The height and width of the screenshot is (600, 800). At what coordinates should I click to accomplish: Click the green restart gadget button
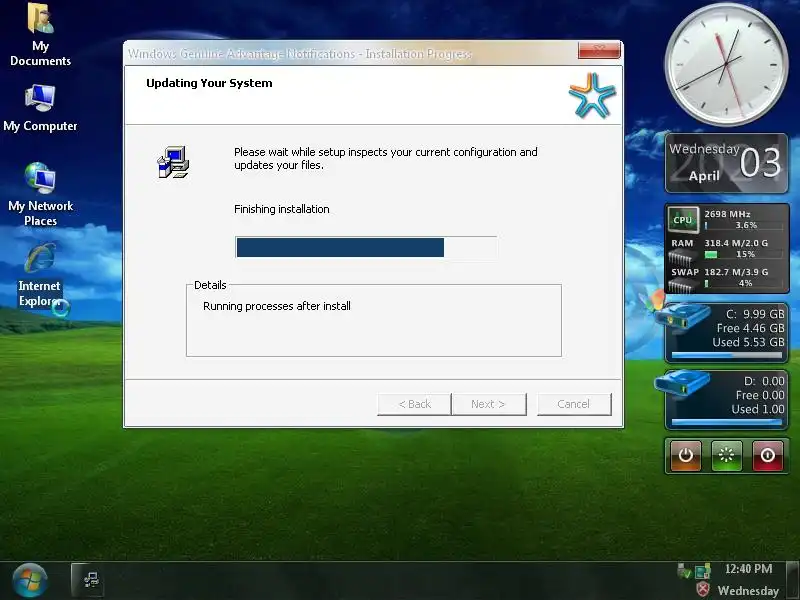(727, 455)
